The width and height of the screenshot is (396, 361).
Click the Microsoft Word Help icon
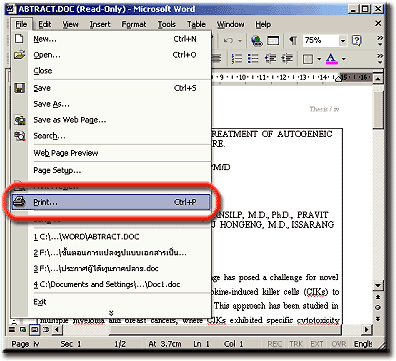(357, 41)
